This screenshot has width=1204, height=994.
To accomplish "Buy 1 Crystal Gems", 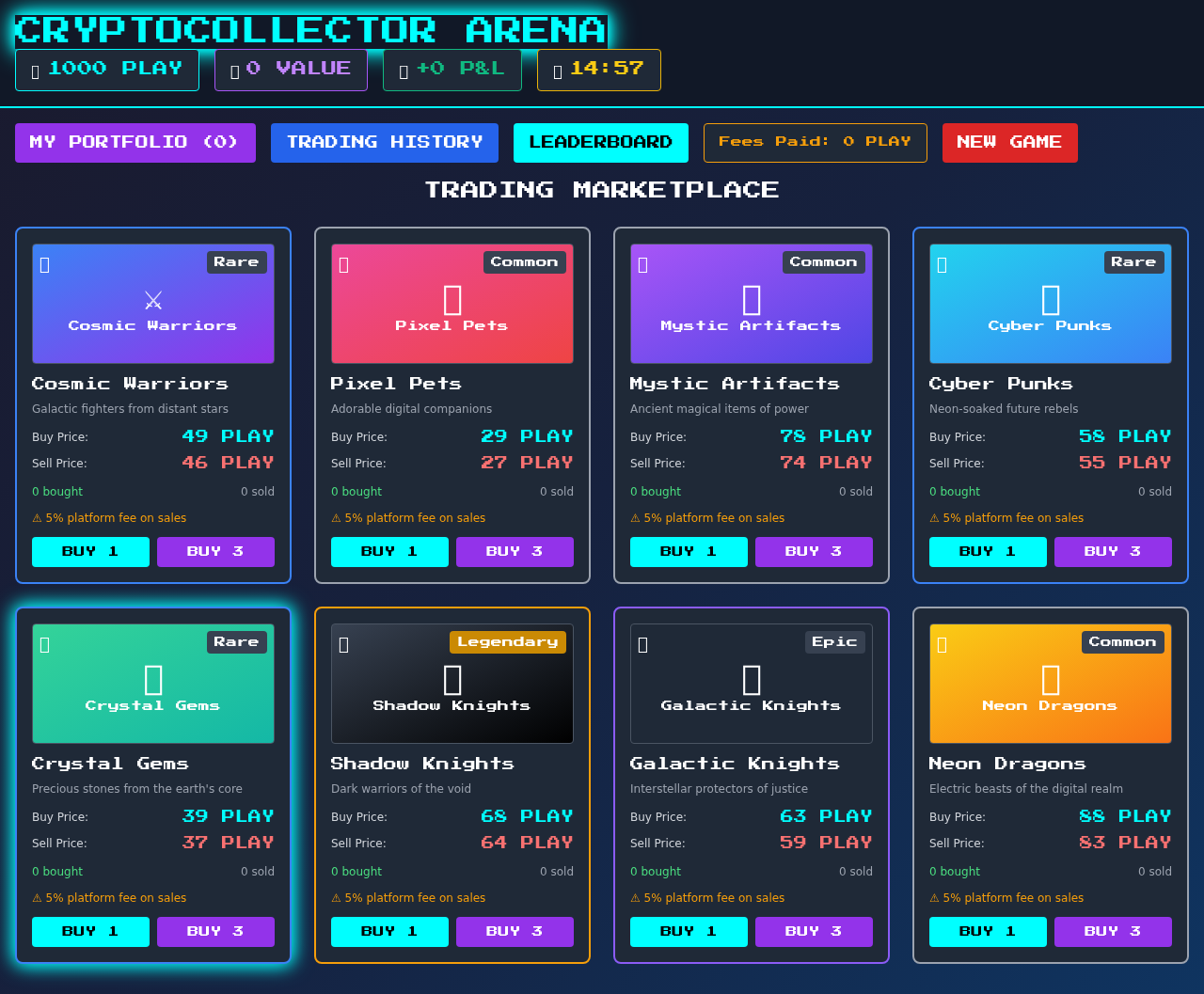I will tap(90, 932).
